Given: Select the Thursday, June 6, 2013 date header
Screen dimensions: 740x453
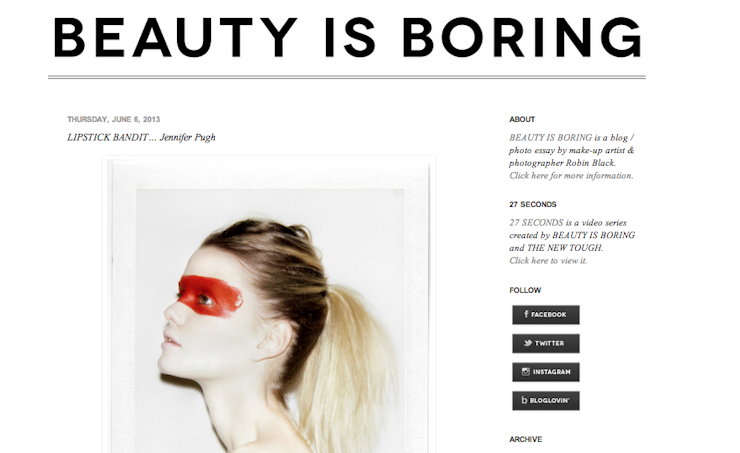Looking at the screenshot, I should click(x=113, y=119).
